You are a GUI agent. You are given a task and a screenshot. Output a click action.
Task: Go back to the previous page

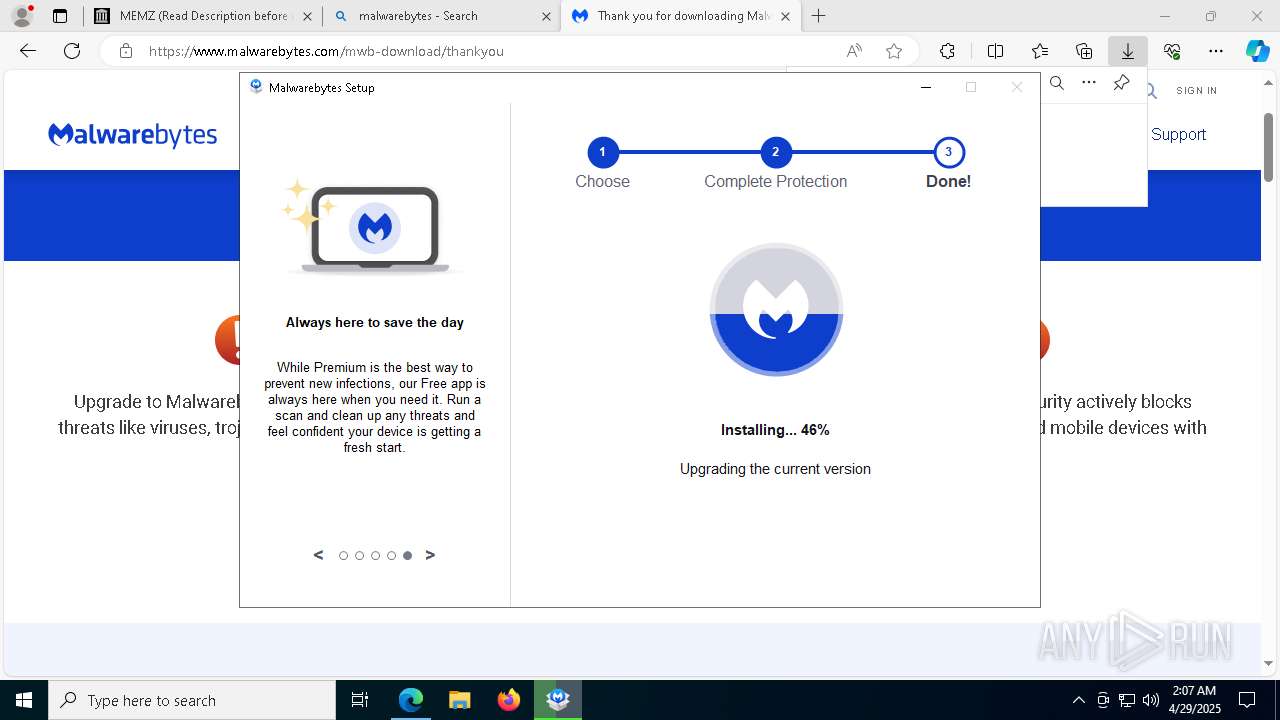point(28,51)
